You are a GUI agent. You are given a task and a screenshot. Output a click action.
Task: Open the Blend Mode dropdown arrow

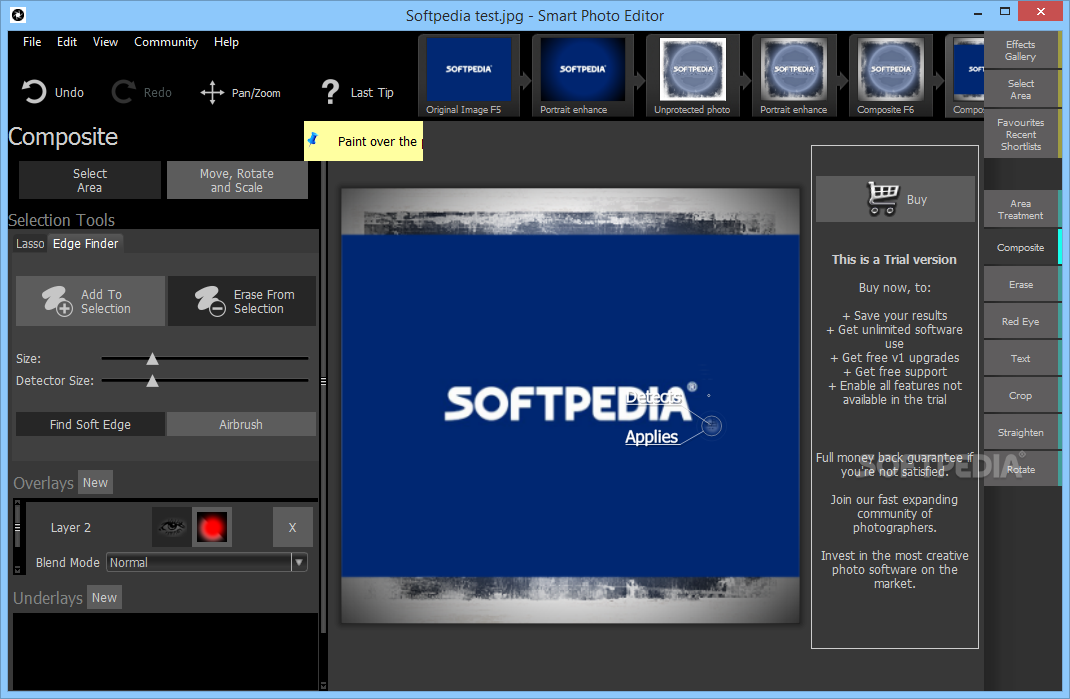[x=299, y=562]
